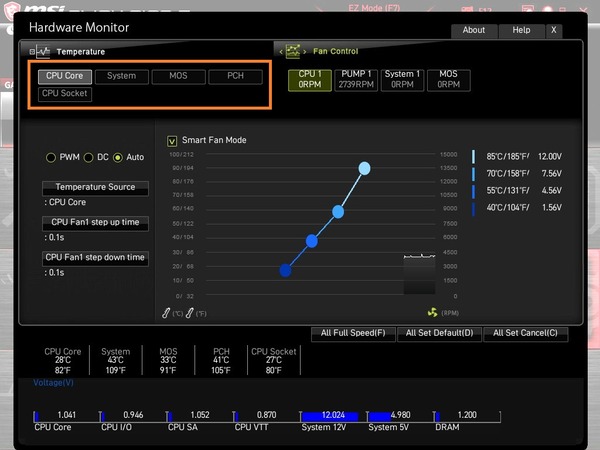
Task: Click the 85°C/185°F 12.00V color bar
Action: [x=474, y=157]
